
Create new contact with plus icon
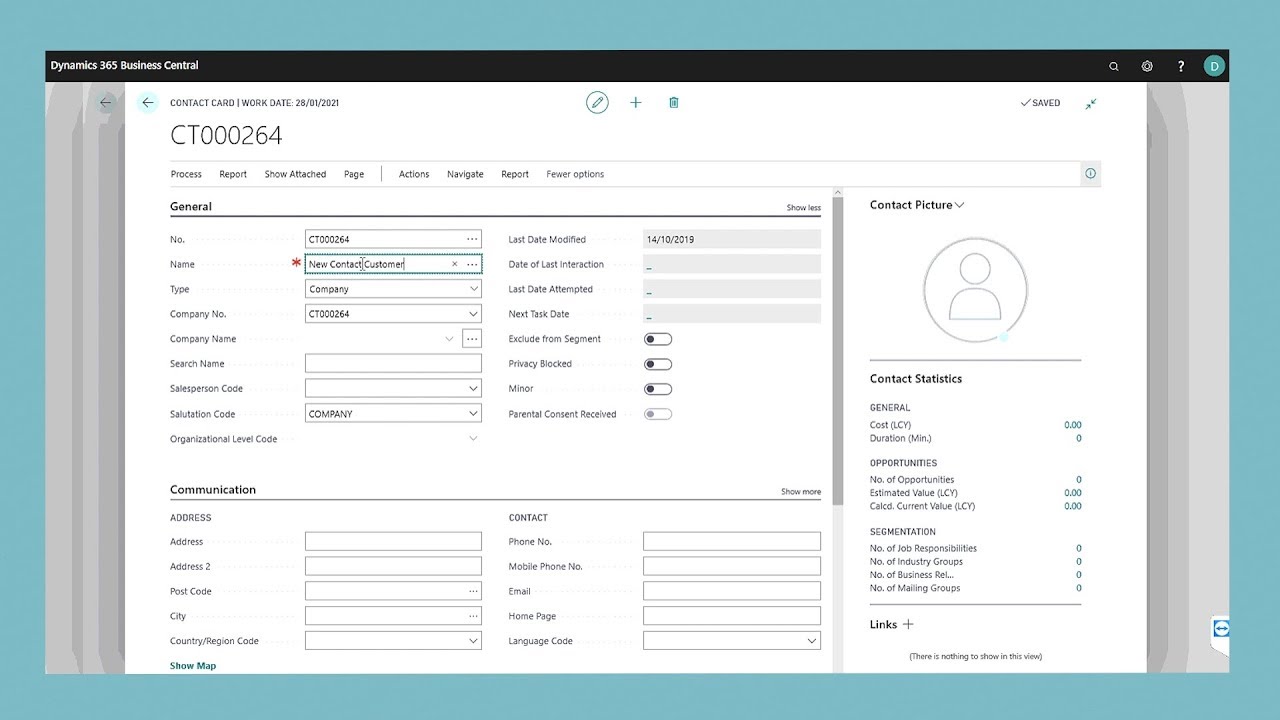click(636, 102)
